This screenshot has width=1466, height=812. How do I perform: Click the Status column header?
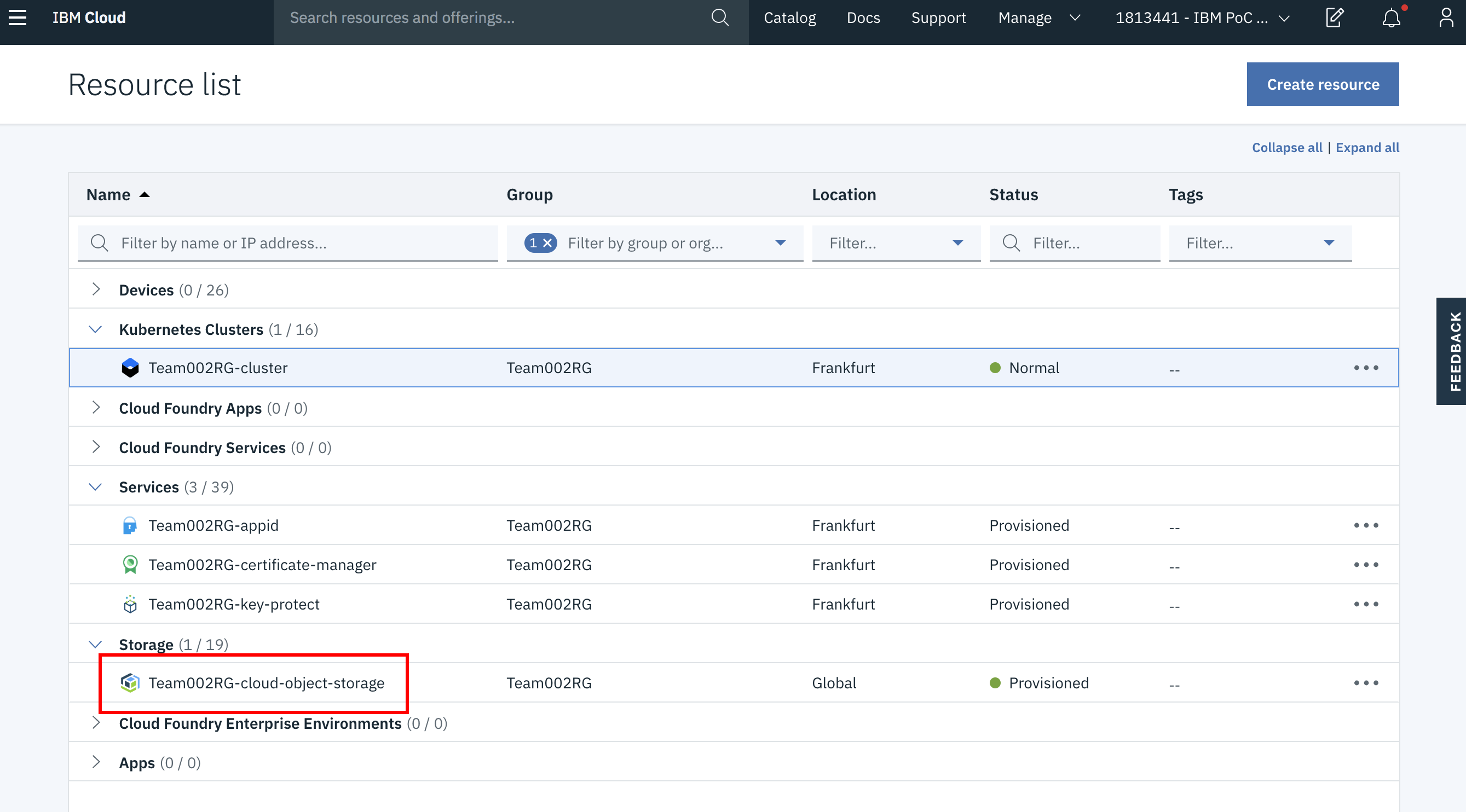[1014, 195]
